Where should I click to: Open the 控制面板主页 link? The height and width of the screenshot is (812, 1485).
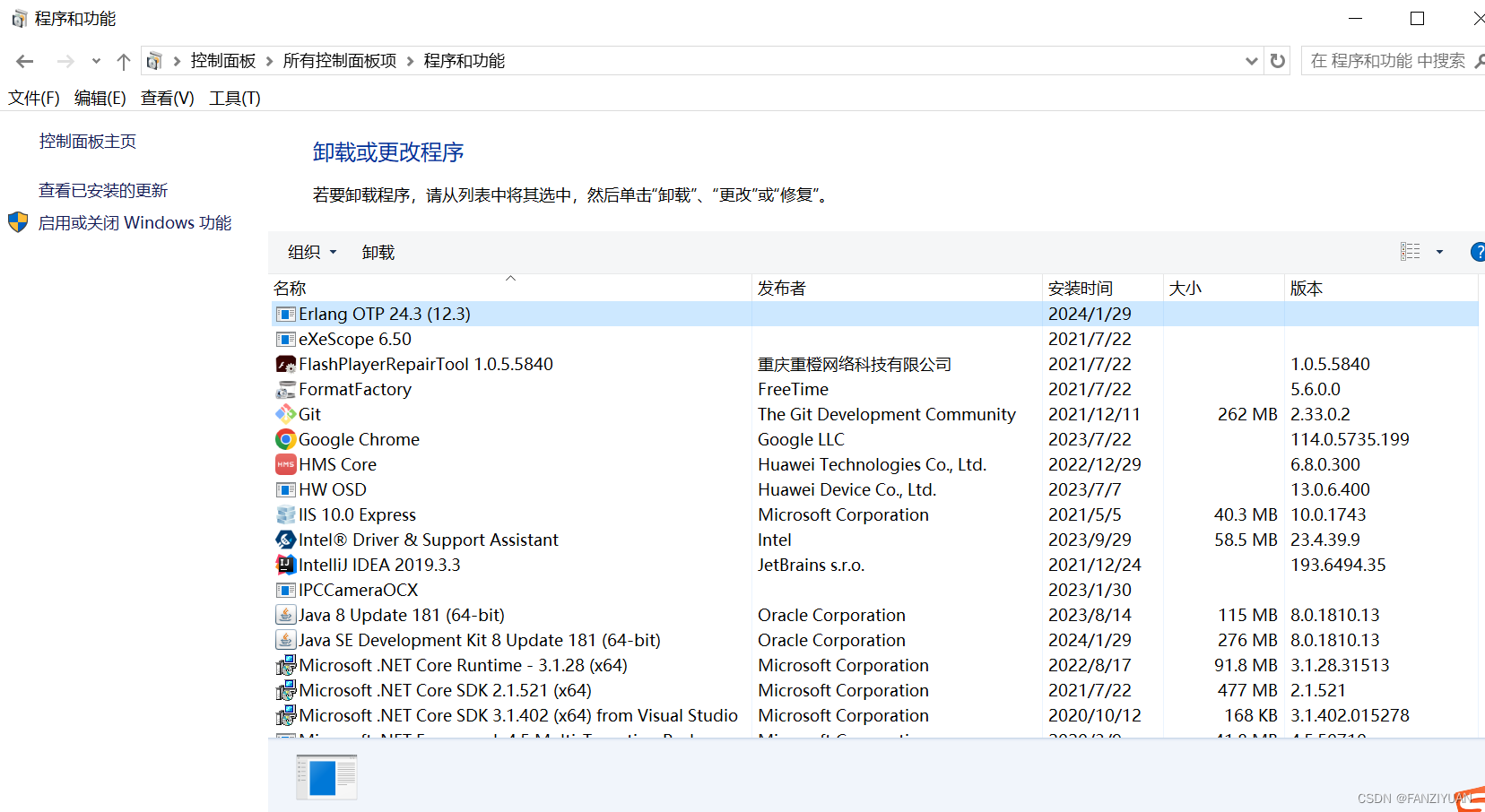pos(88,141)
